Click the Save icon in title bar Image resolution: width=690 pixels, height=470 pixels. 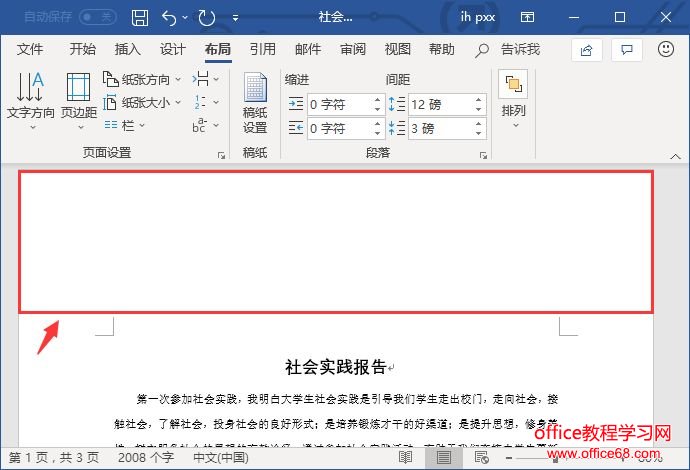(140, 18)
